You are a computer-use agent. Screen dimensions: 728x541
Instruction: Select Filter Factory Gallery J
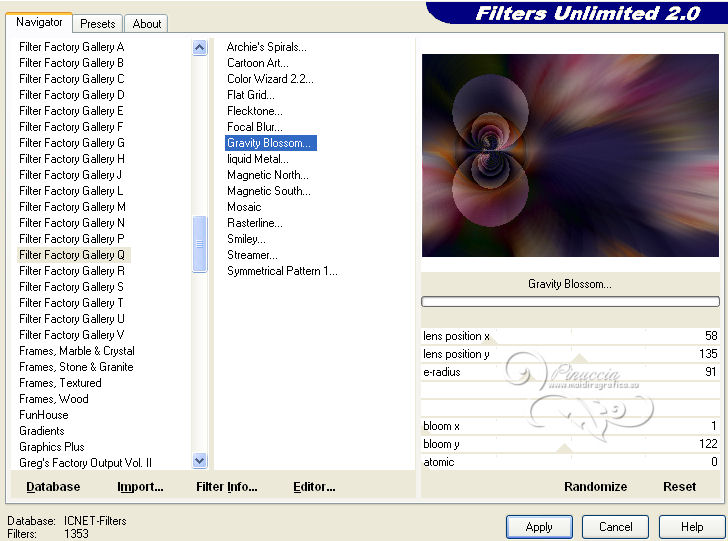70,175
